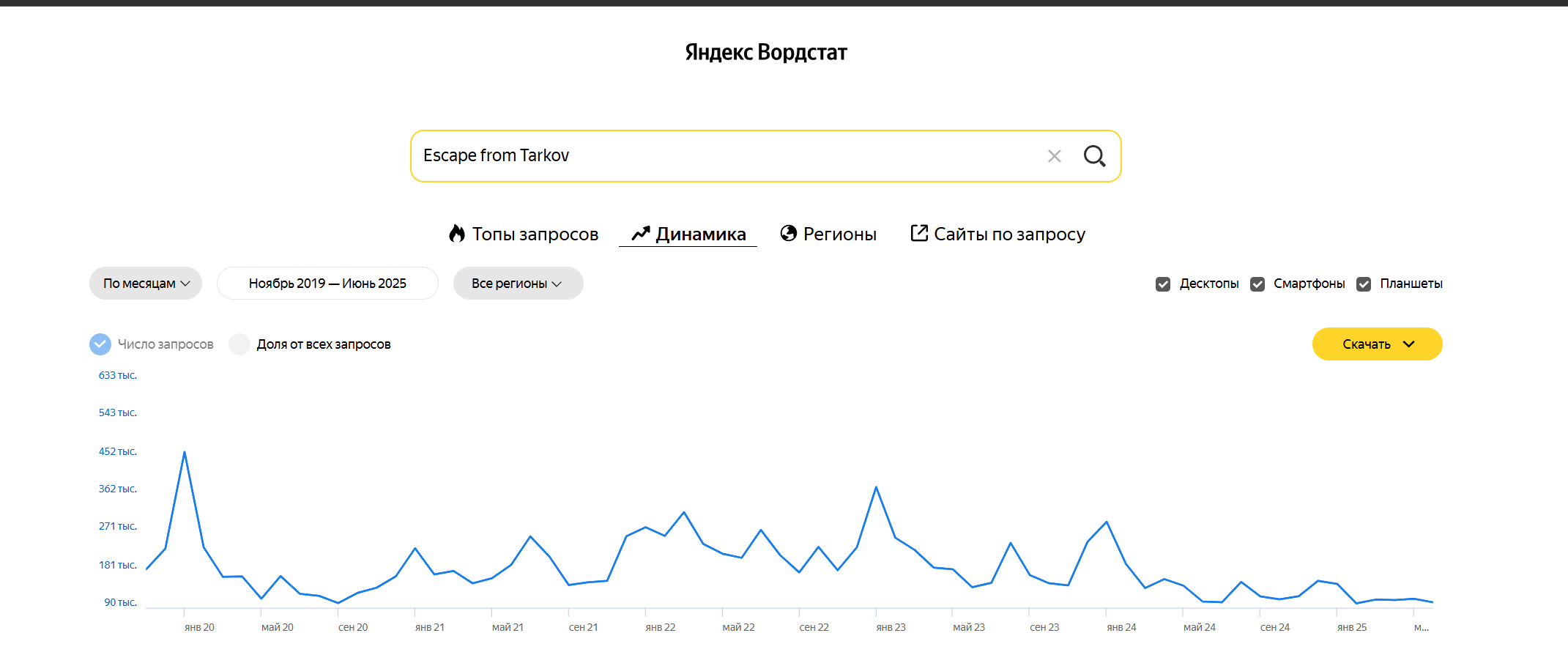This screenshot has height=655, width=1568.
Task: Click the globe Regions icon
Action: (x=788, y=233)
